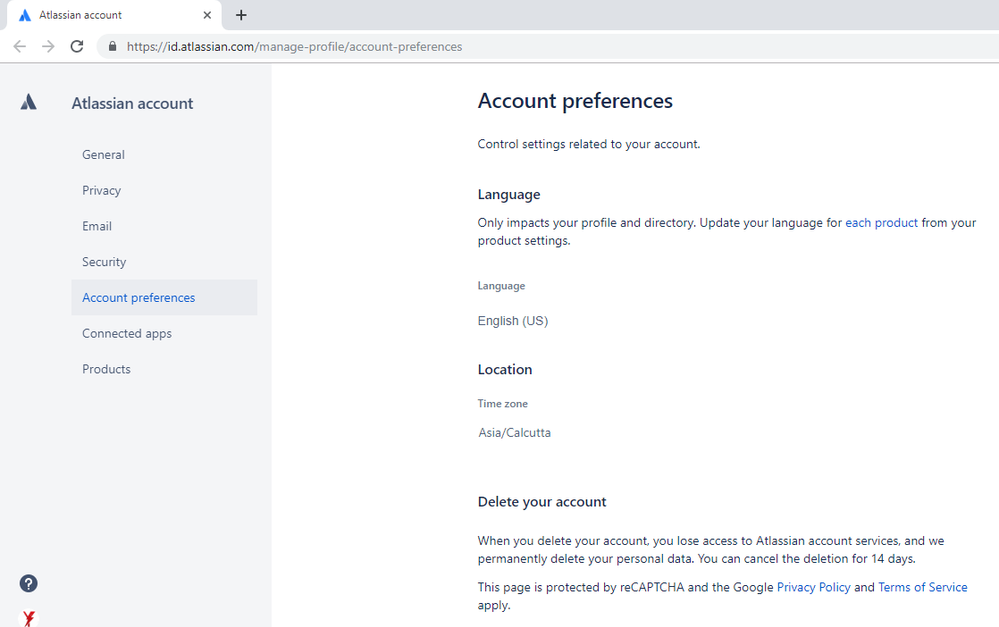Go back with the browser back arrow
This screenshot has width=999, height=627.
point(20,47)
